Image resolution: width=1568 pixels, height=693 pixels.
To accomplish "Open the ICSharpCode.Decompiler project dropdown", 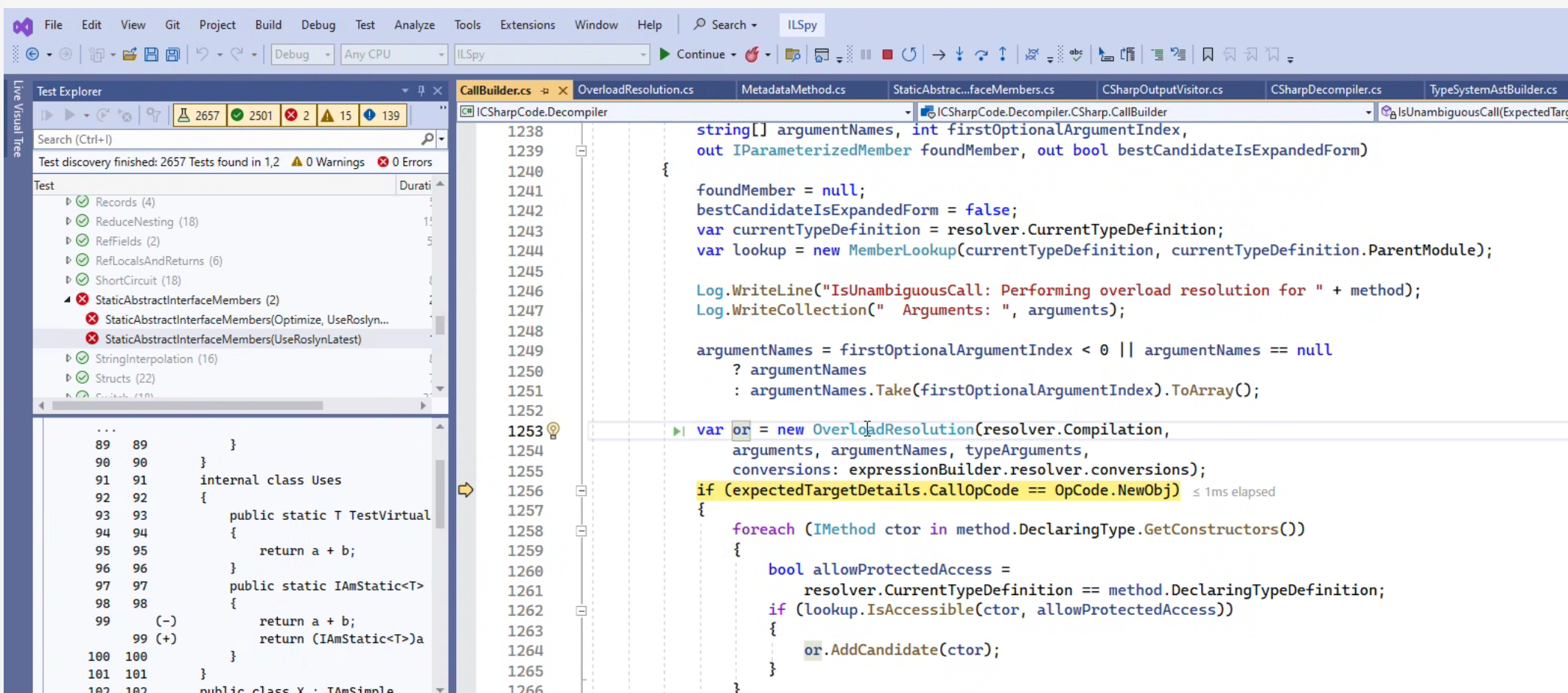I will pos(907,112).
